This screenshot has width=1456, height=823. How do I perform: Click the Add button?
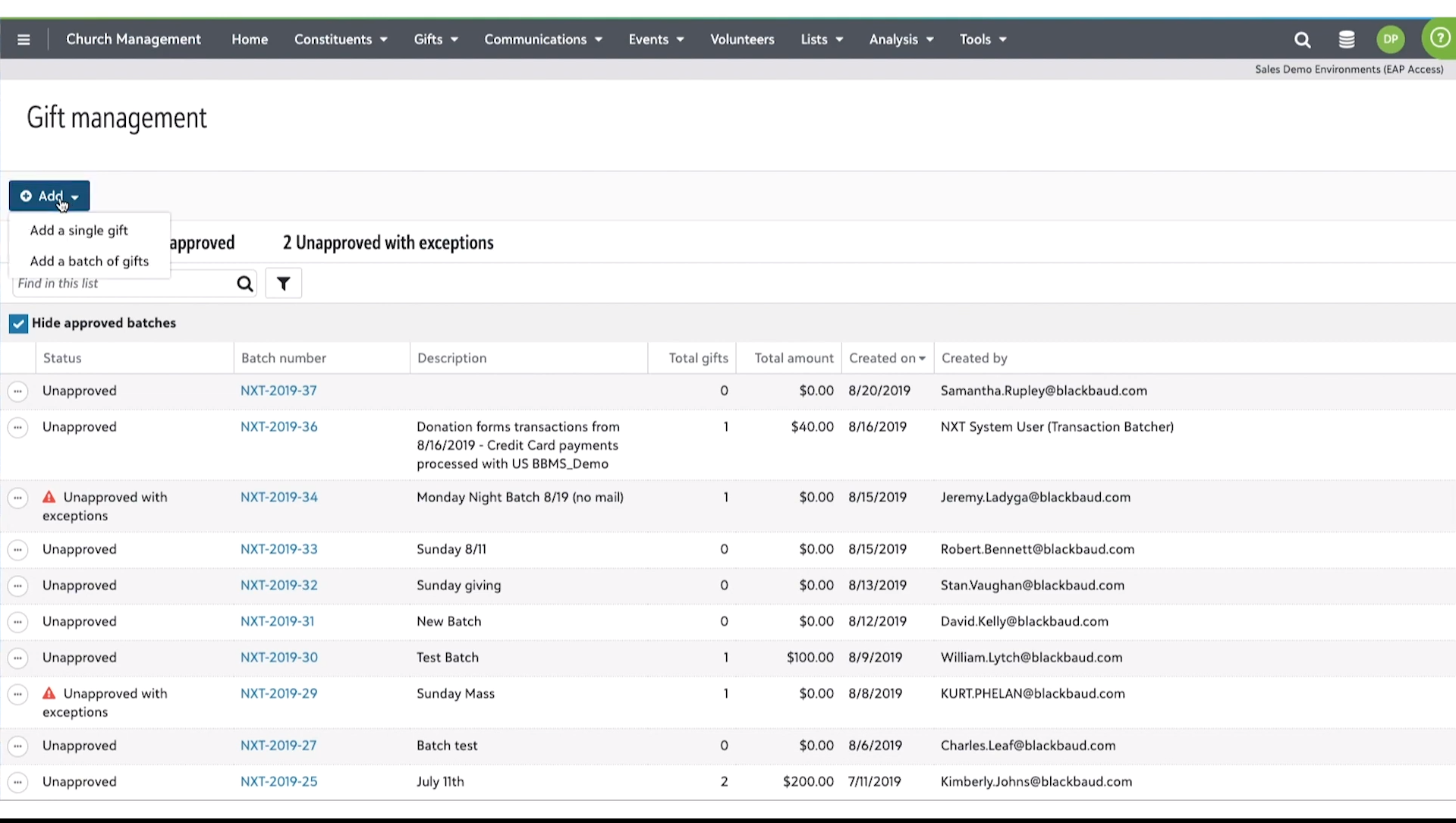point(49,196)
